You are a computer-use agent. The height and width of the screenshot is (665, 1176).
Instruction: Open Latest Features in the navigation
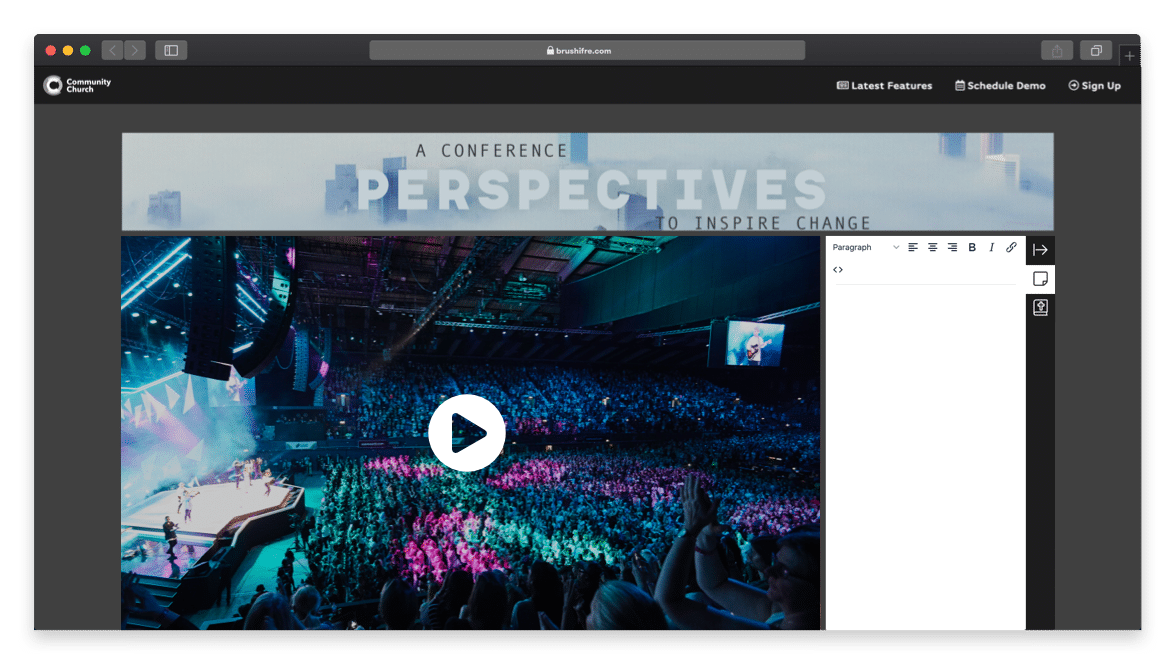click(x=884, y=86)
